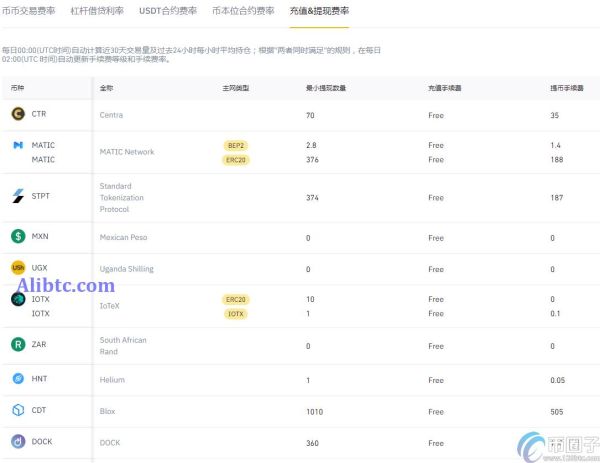Click the UGX ticker label

[39, 267]
